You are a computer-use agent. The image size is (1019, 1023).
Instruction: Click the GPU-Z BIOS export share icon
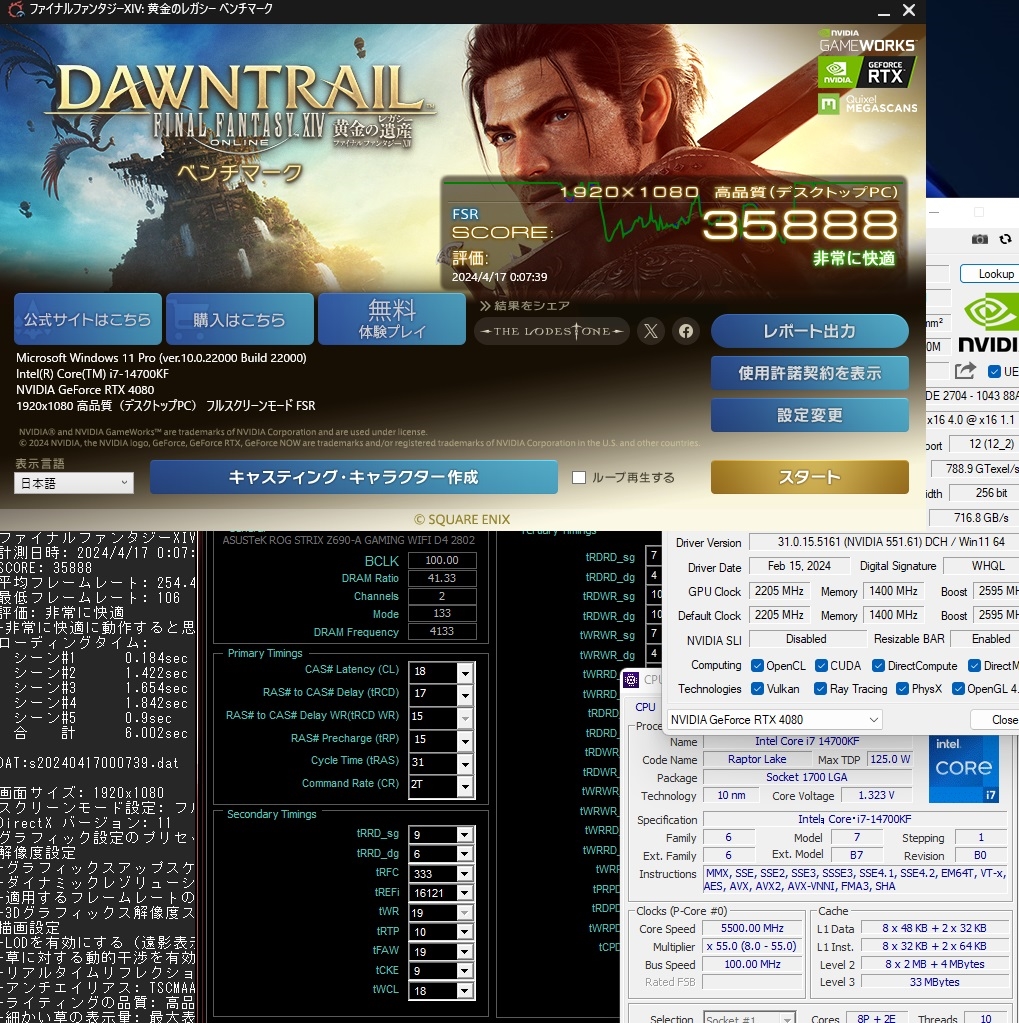(x=965, y=371)
